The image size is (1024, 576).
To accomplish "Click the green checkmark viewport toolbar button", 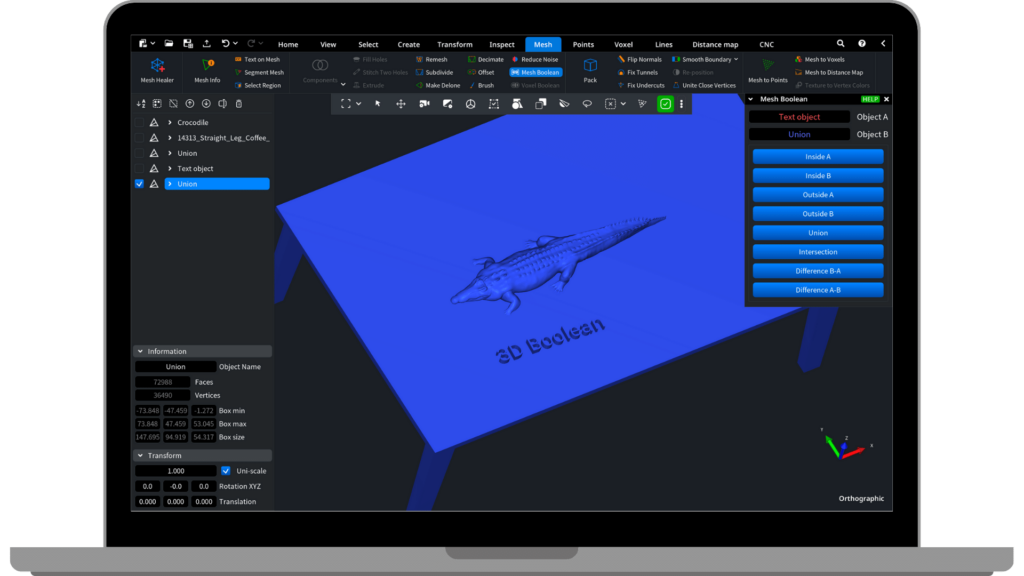I will pyautogui.click(x=665, y=103).
